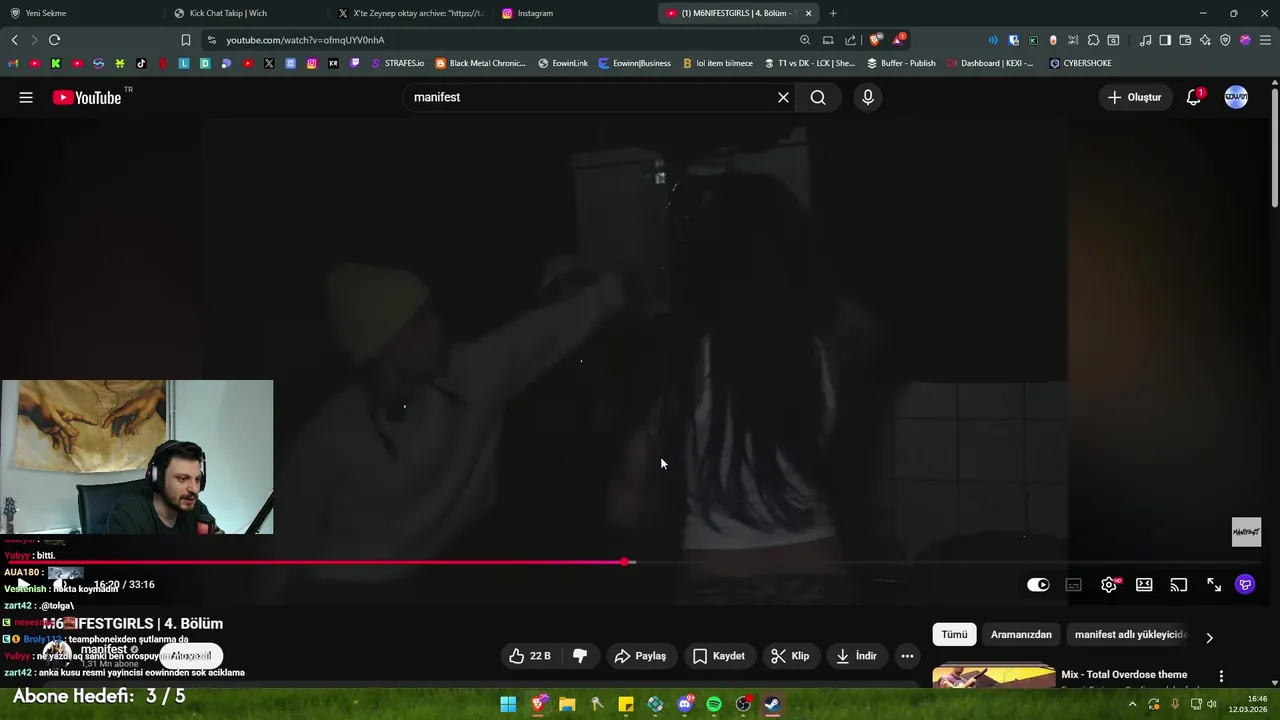This screenshot has width=1280, height=720.
Task: Like the video with 22 B likes
Action: [x=530, y=656]
